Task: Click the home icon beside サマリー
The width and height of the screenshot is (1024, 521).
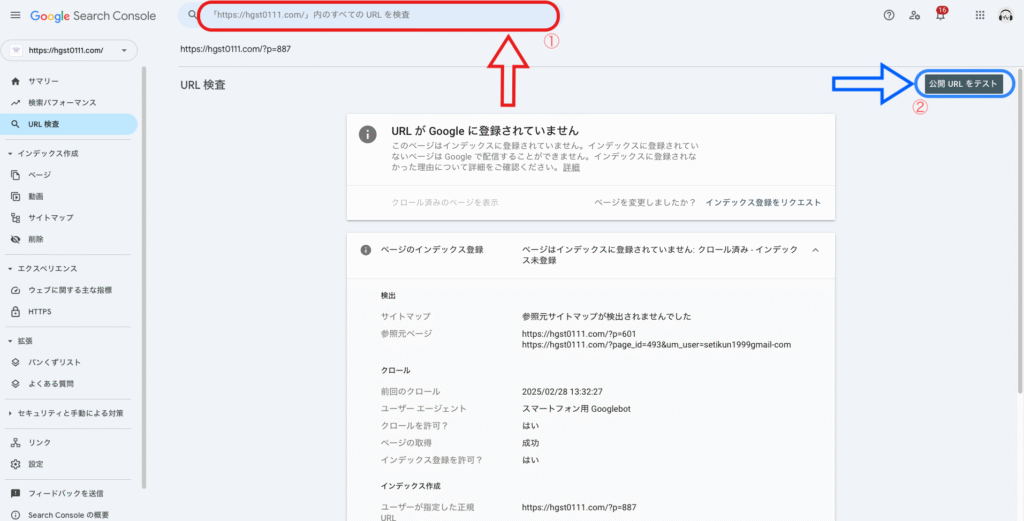Action: [16, 81]
